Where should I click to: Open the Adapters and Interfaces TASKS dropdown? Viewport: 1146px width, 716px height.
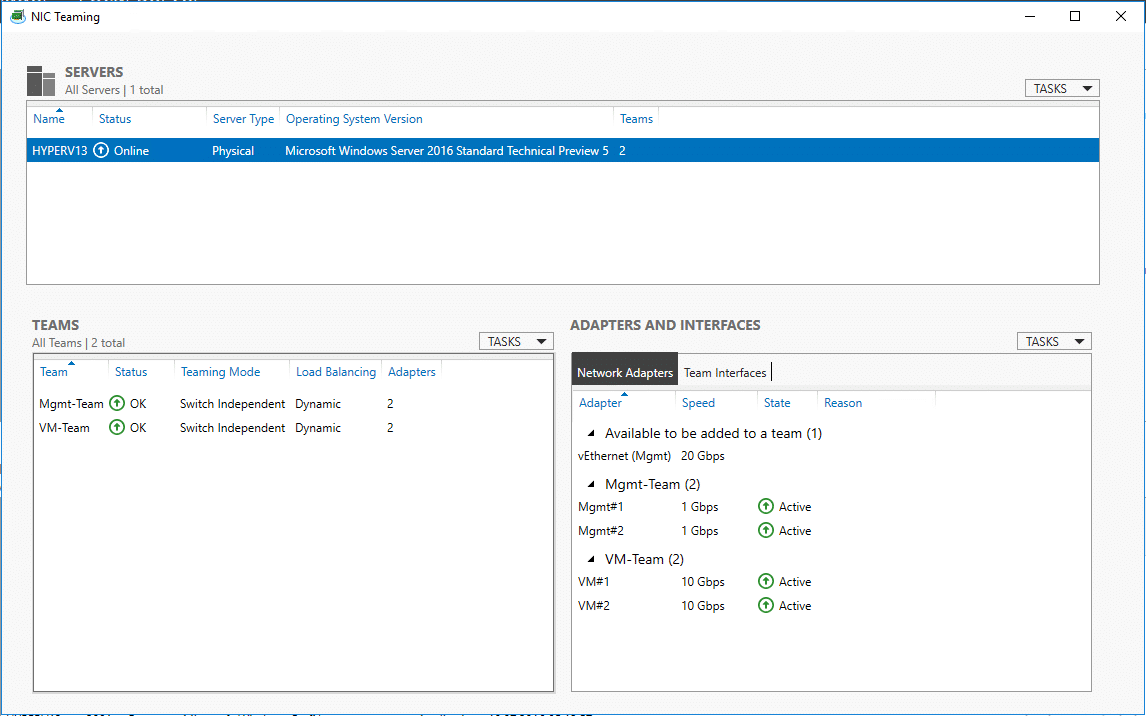click(1054, 341)
